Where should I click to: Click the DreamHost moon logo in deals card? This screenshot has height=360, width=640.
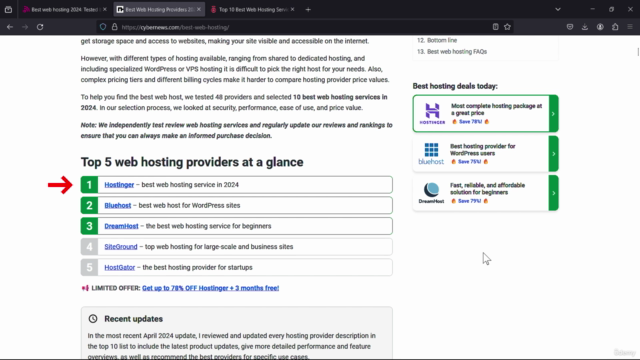pyautogui.click(x=431, y=193)
